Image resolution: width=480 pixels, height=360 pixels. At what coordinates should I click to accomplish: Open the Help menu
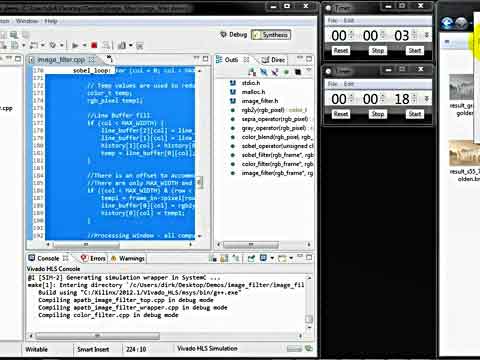(x=51, y=21)
